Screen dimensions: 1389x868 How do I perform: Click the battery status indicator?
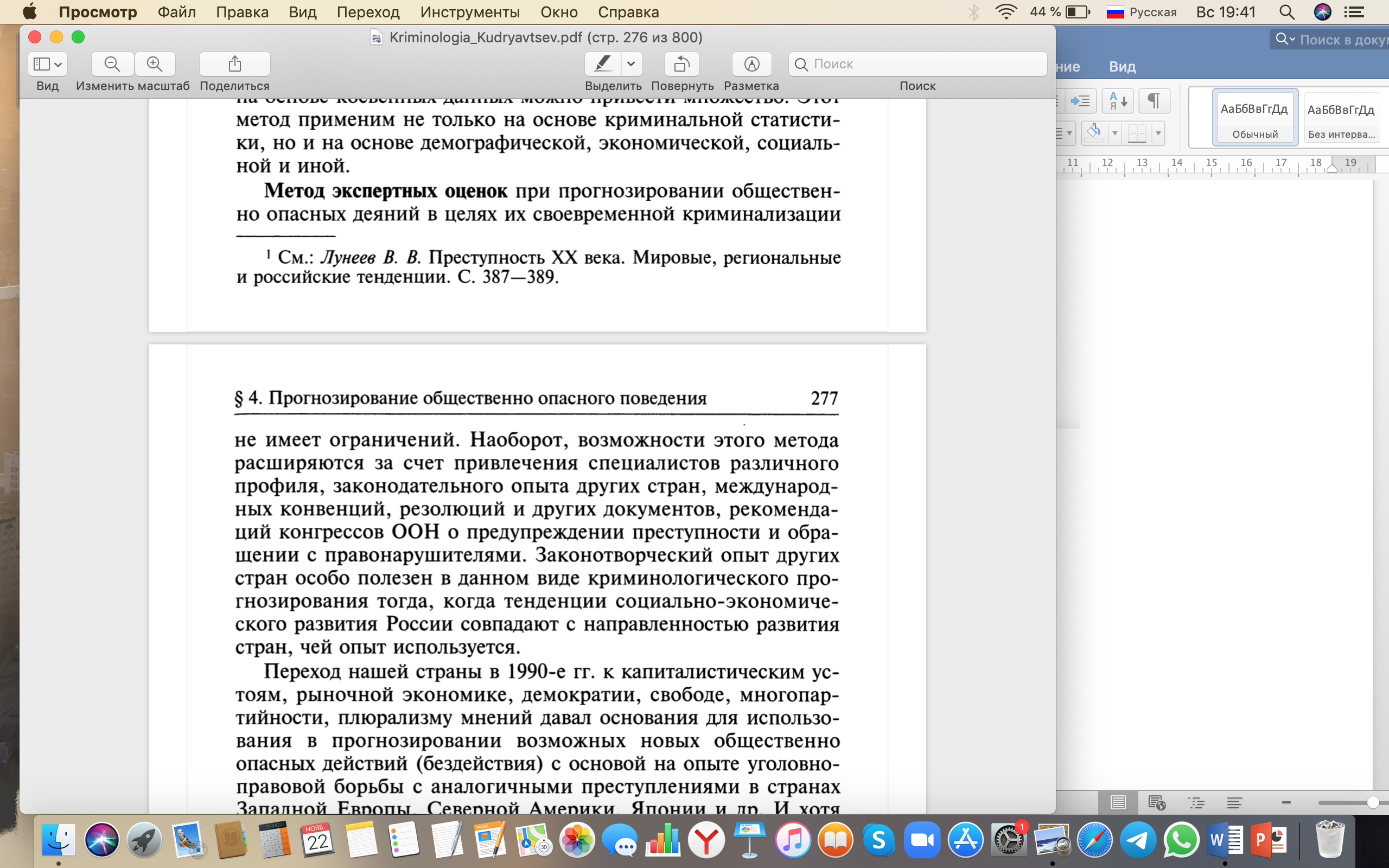1060,12
